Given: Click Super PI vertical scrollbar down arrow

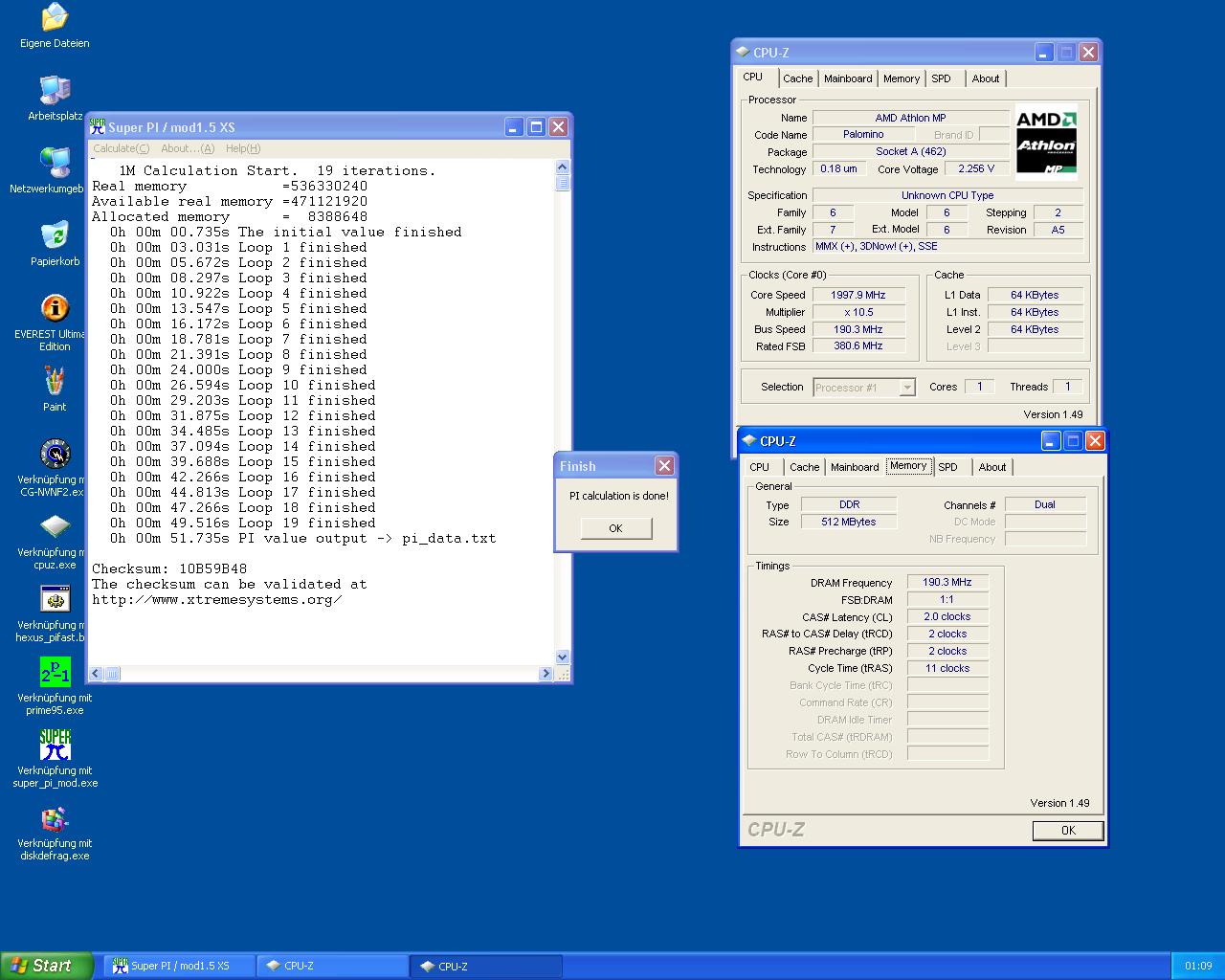Looking at the screenshot, I should [x=563, y=657].
